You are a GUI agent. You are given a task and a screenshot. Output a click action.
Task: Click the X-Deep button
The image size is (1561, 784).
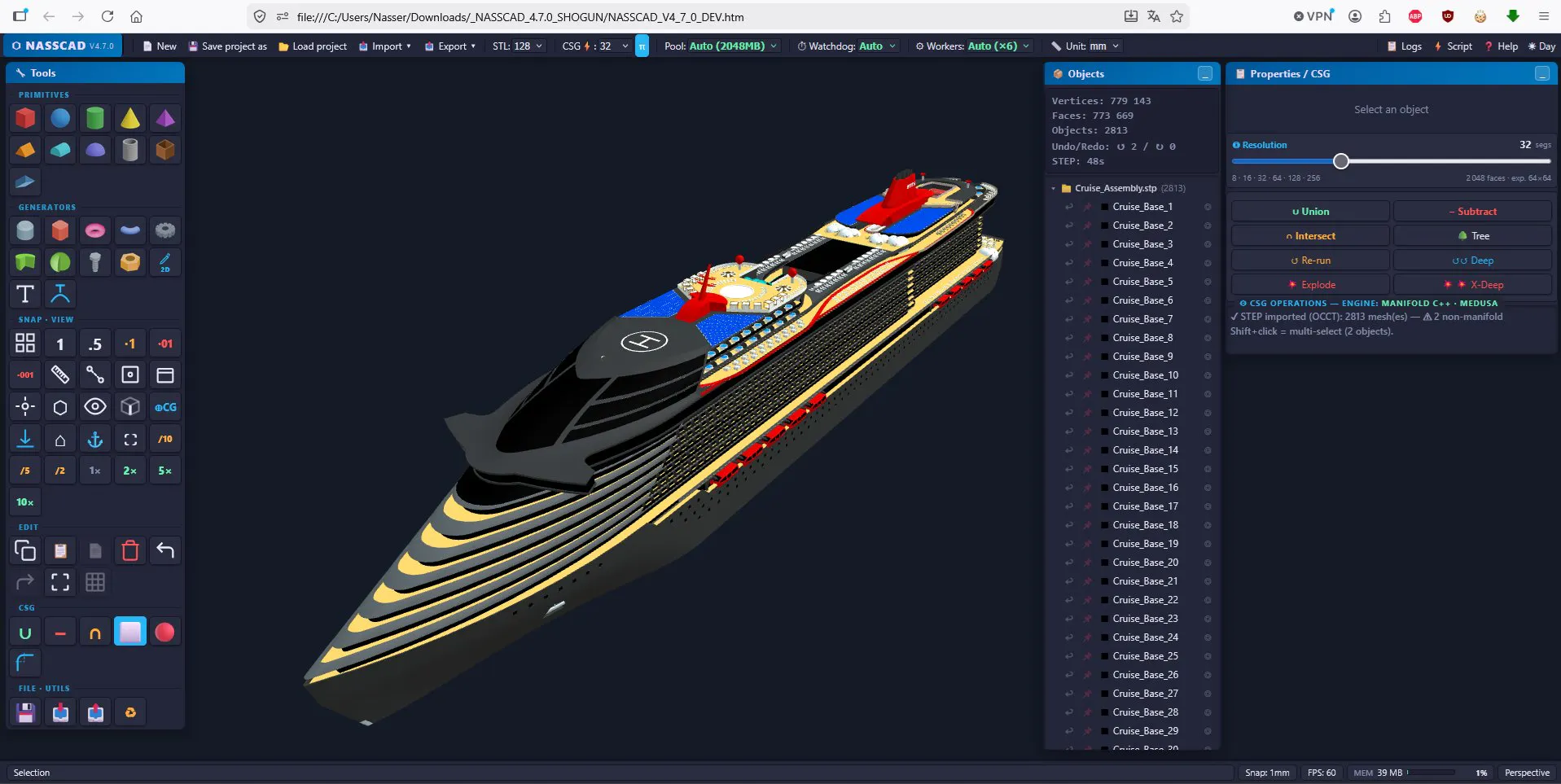(1472, 285)
